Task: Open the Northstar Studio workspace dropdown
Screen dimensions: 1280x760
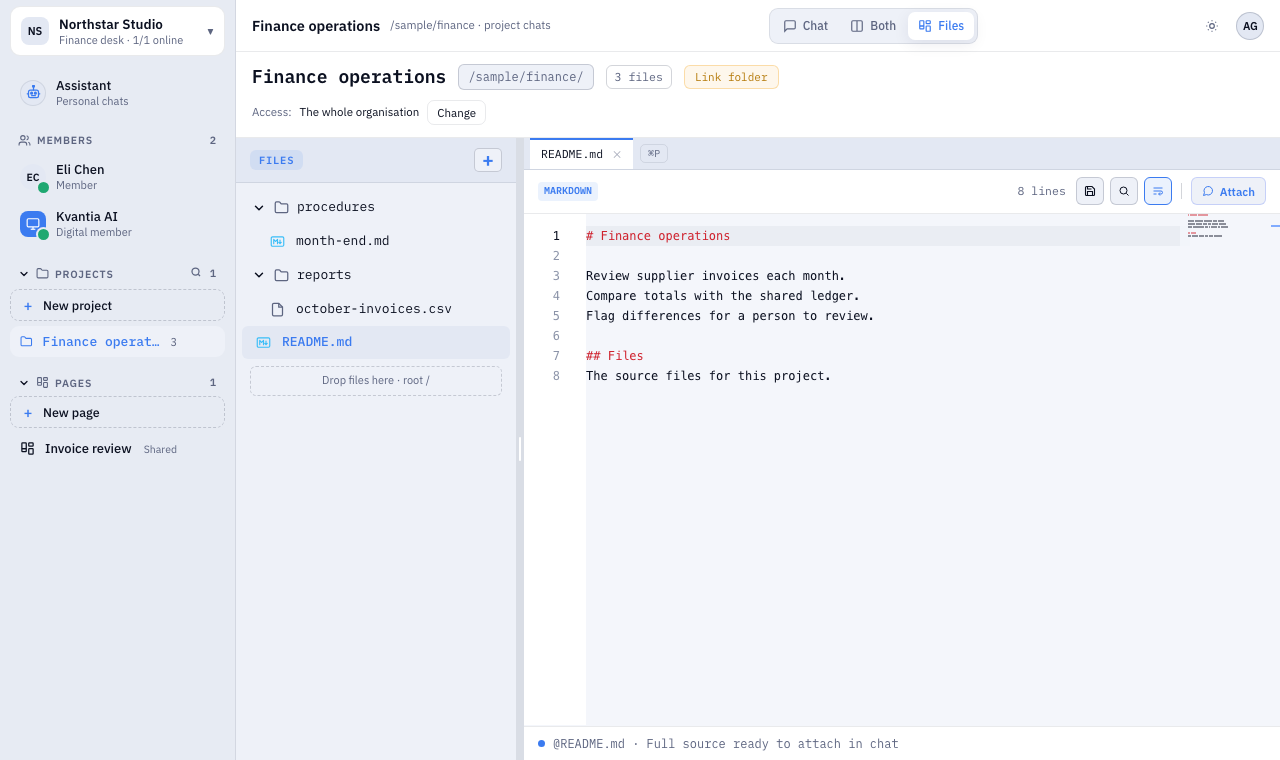Action: click(x=117, y=31)
